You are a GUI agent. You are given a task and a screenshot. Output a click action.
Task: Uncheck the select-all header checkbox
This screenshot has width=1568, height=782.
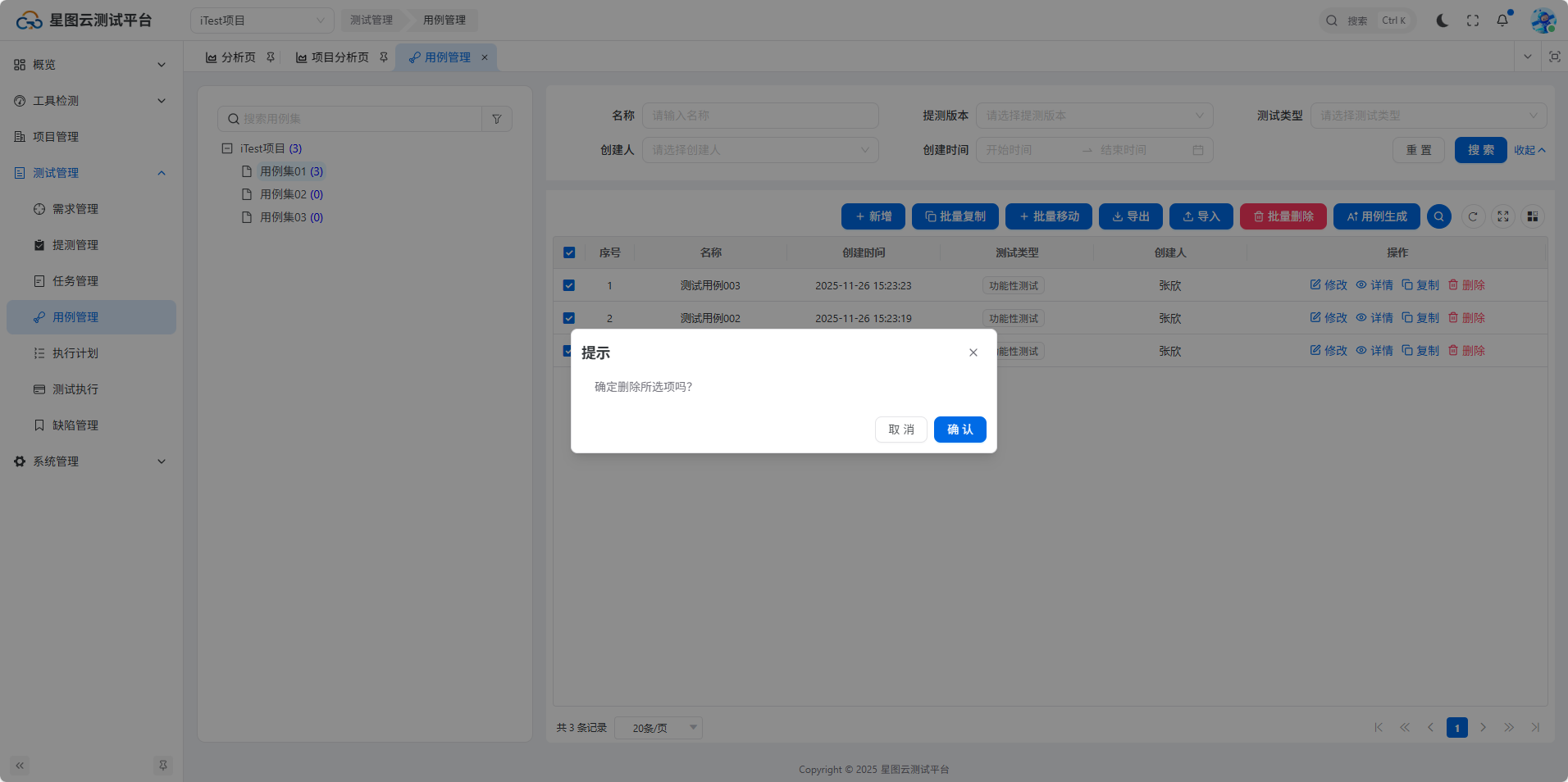pyautogui.click(x=569, y=252)
